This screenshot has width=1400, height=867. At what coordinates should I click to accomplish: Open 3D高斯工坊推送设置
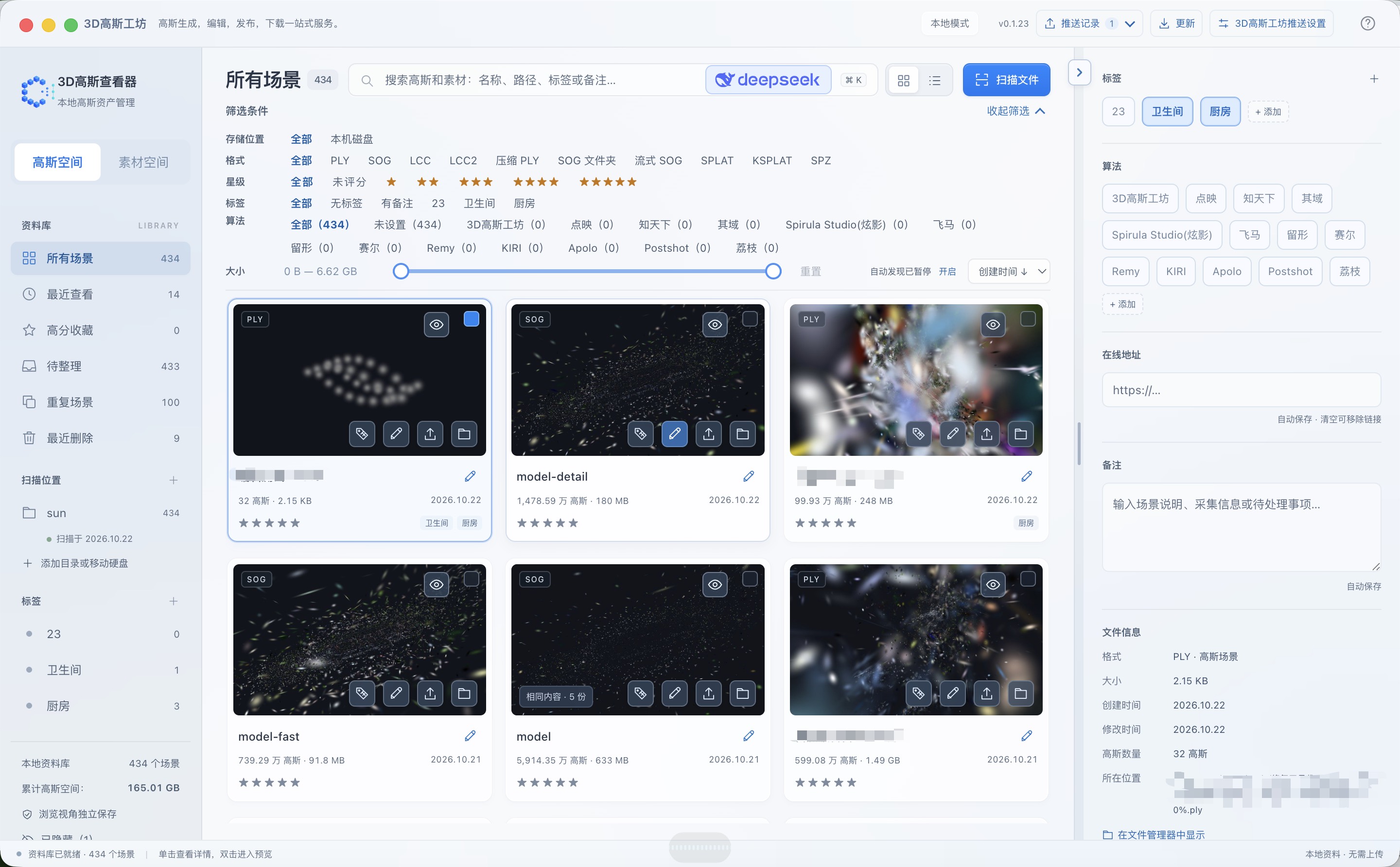[1271, 23]
